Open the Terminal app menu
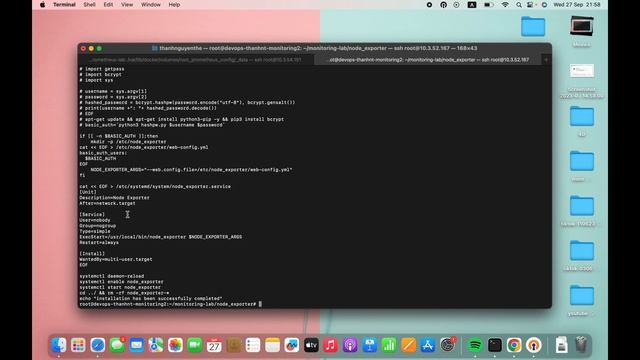The height and width of the screenshot is (360, 640). pos(64,4)
